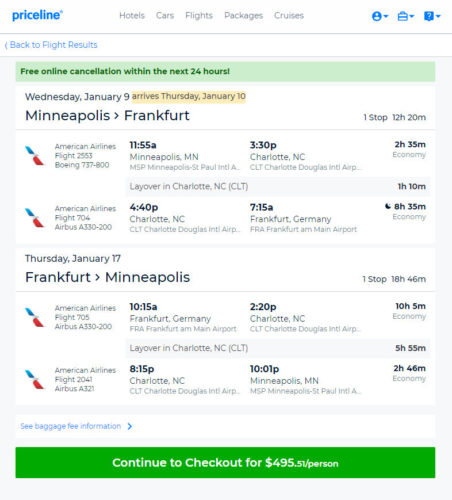Image resolution: width=452 pixels, height=500 pixels.
Task: Click American Airlines logo for Flight 2553
Action: pyautogui.click(x=35, y=155)
